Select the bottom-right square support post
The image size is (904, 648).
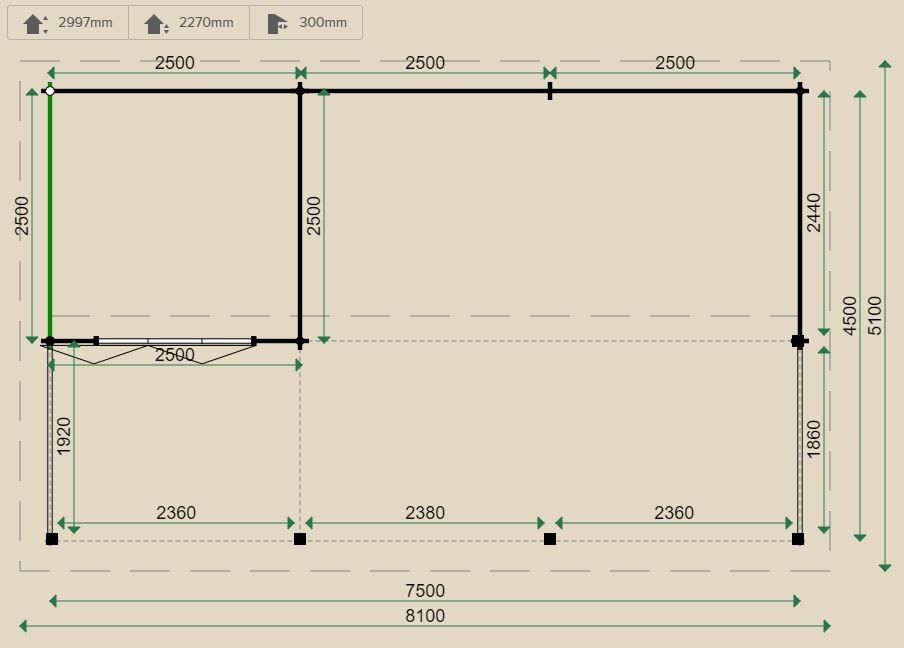798,539
